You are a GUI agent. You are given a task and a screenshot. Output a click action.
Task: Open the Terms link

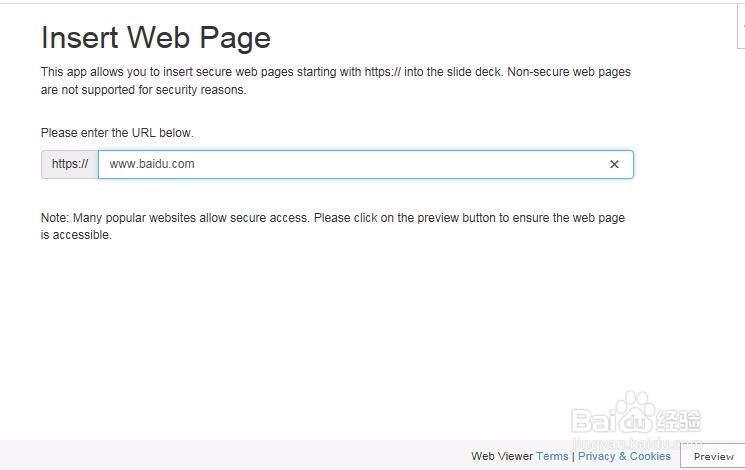(x=552, y=456)
